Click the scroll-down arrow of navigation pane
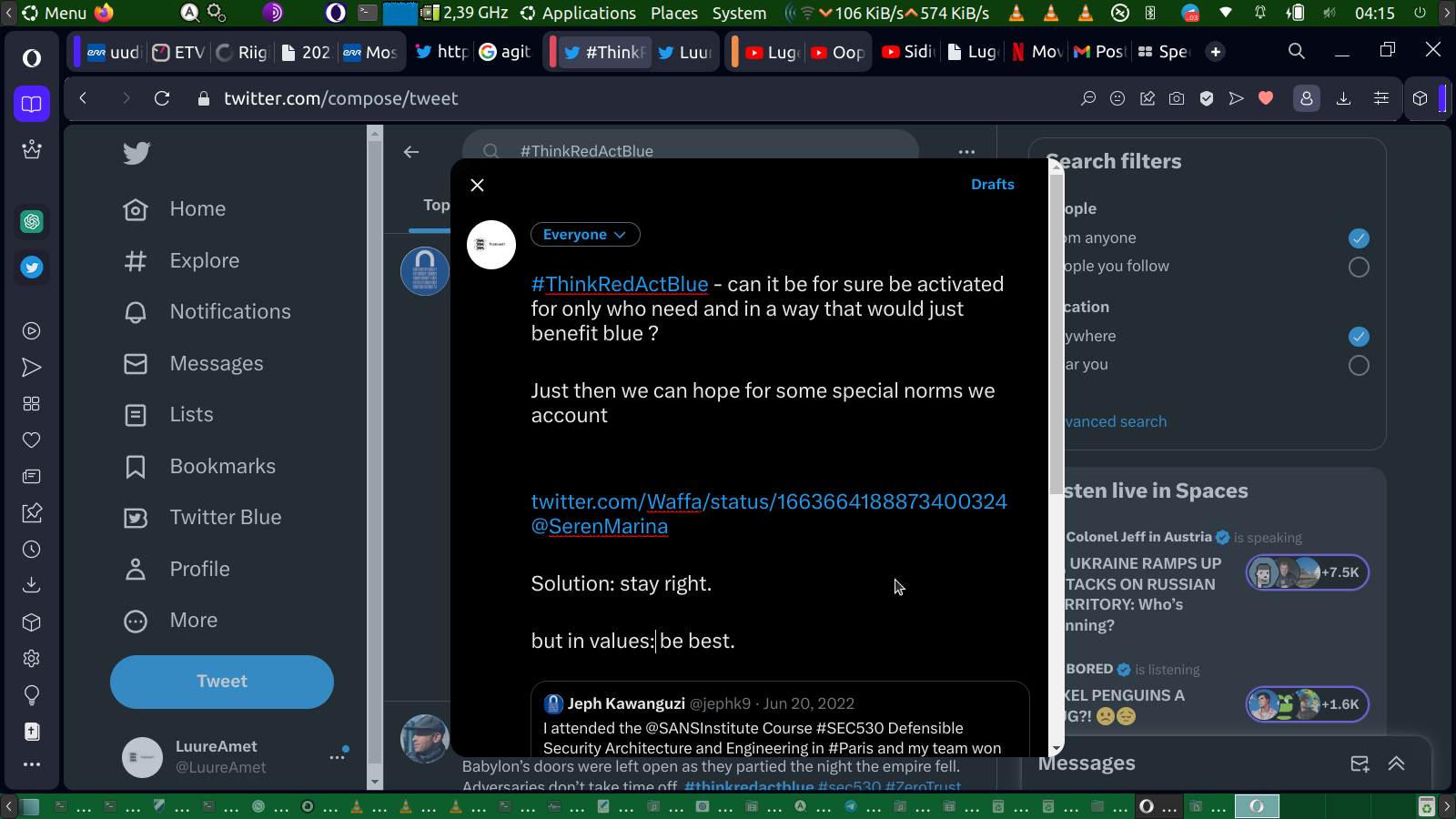 (375, 782)
